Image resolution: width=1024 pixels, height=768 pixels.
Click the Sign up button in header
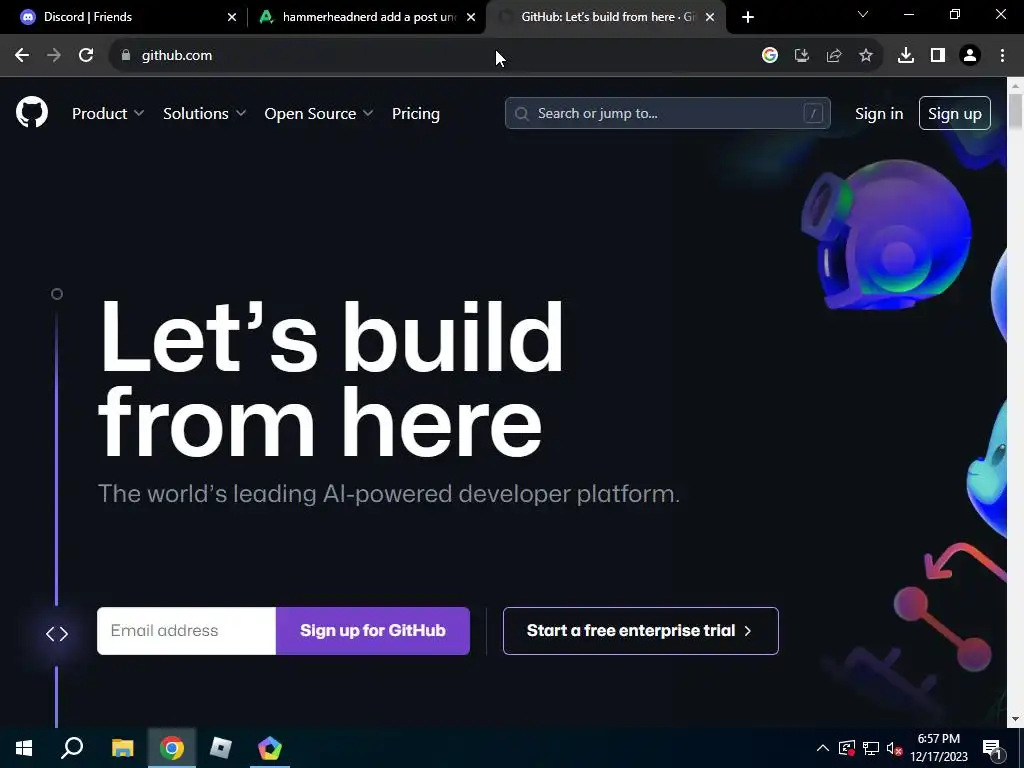point(955,113)
